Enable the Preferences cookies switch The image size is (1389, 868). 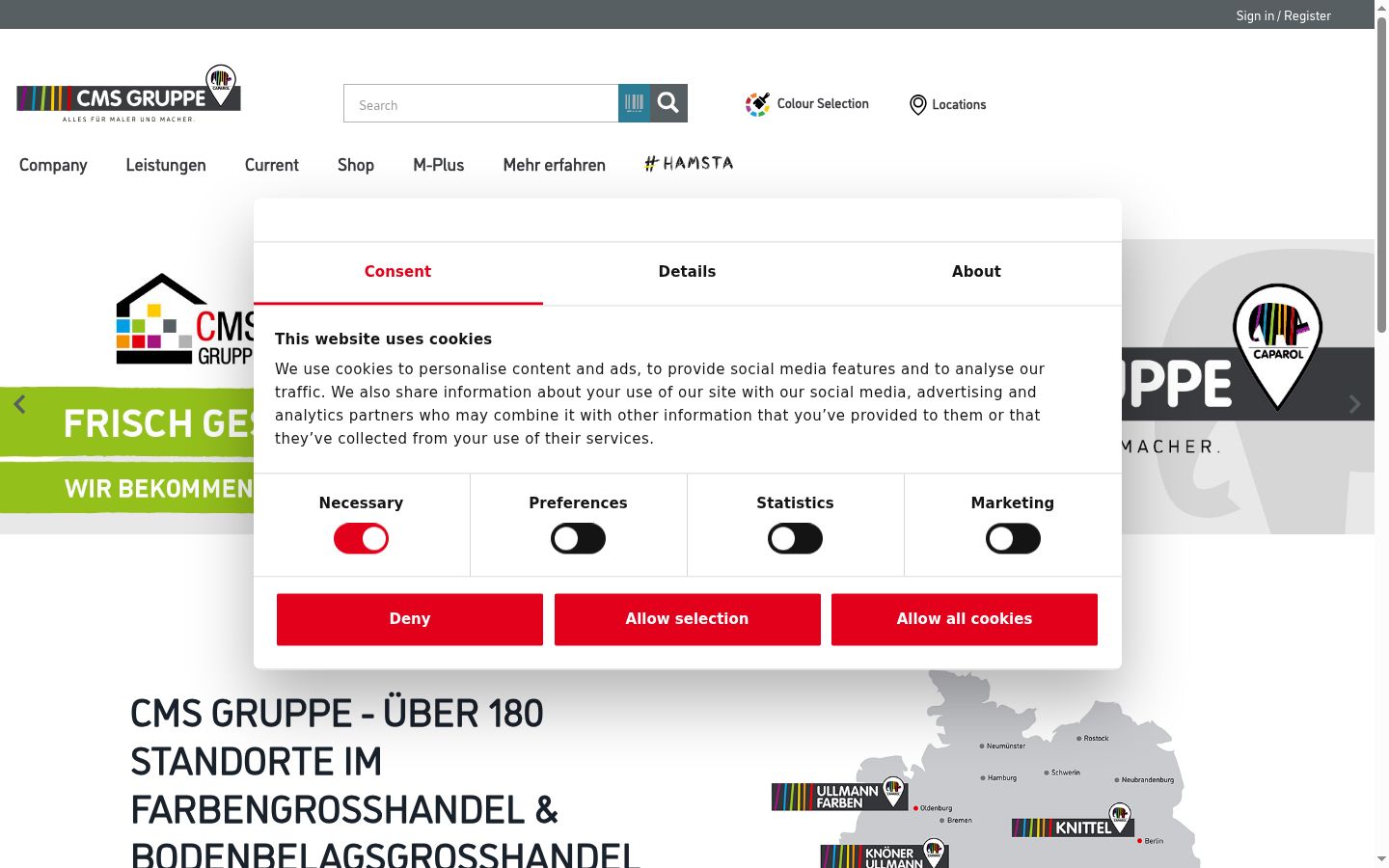[578, 538]
